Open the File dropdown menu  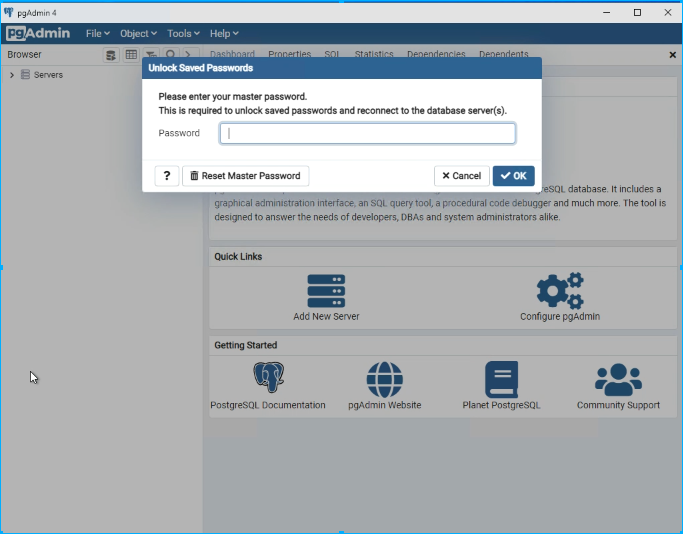pos(97,33)
